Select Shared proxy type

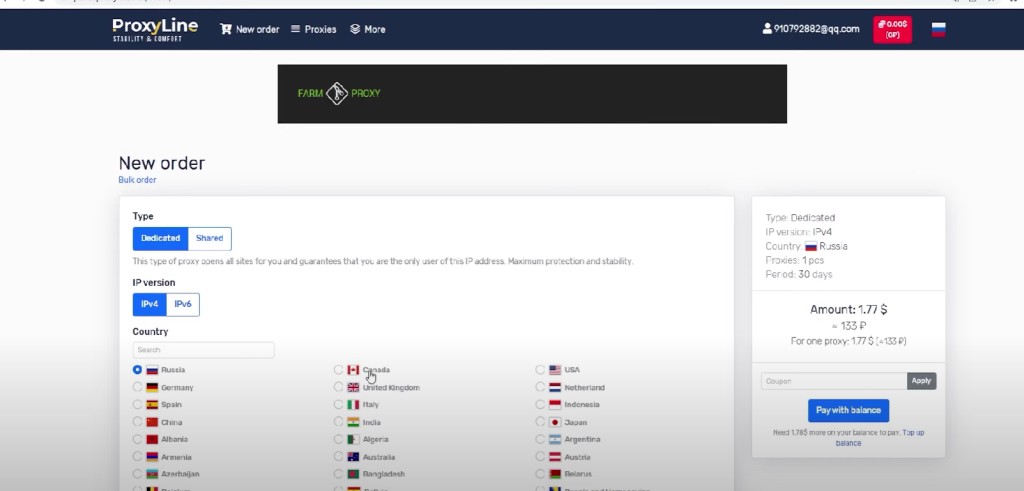coord(210,238)
